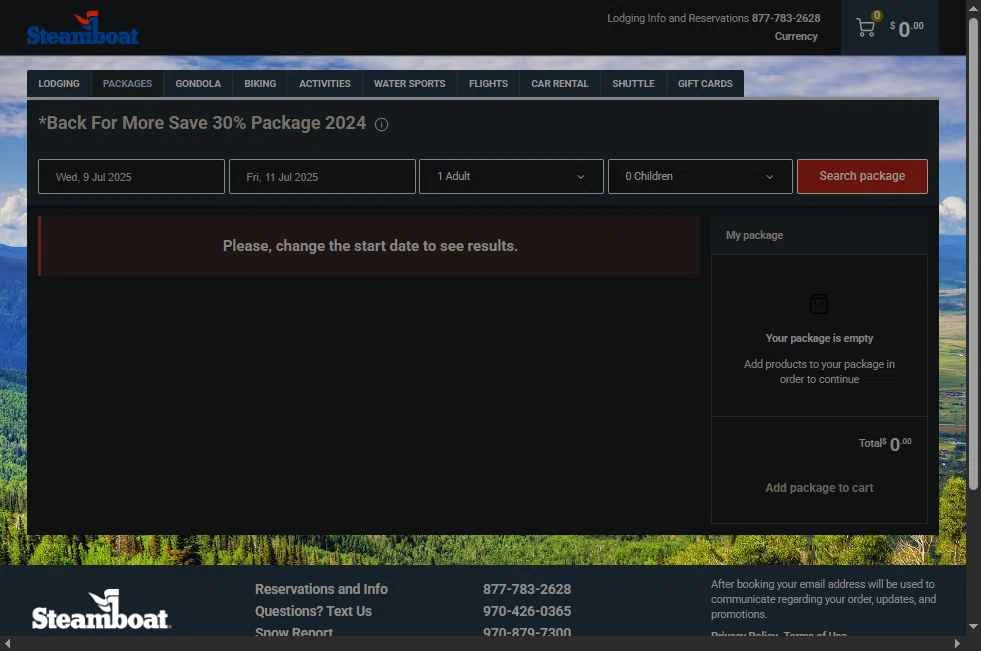Switch to the Packages tab

point(128,84)
